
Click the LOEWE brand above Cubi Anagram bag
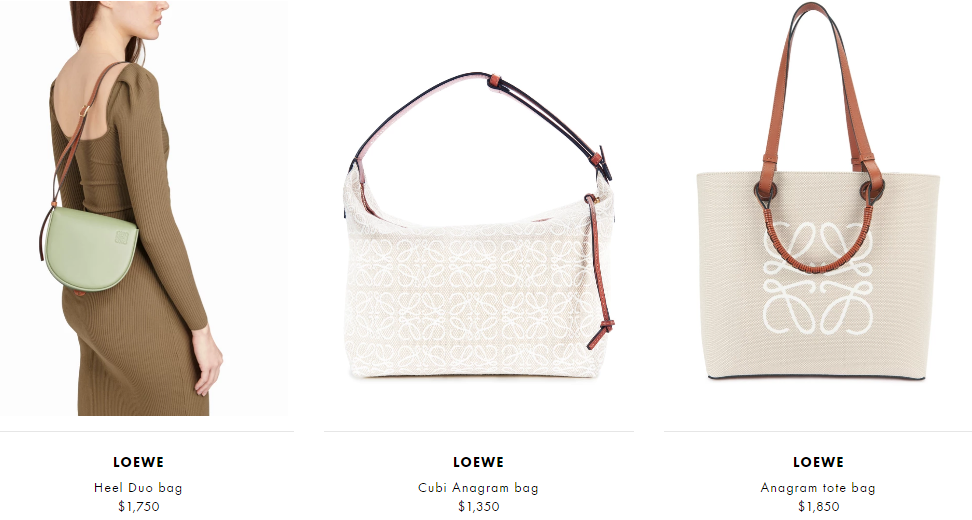[x=479, y=462]
